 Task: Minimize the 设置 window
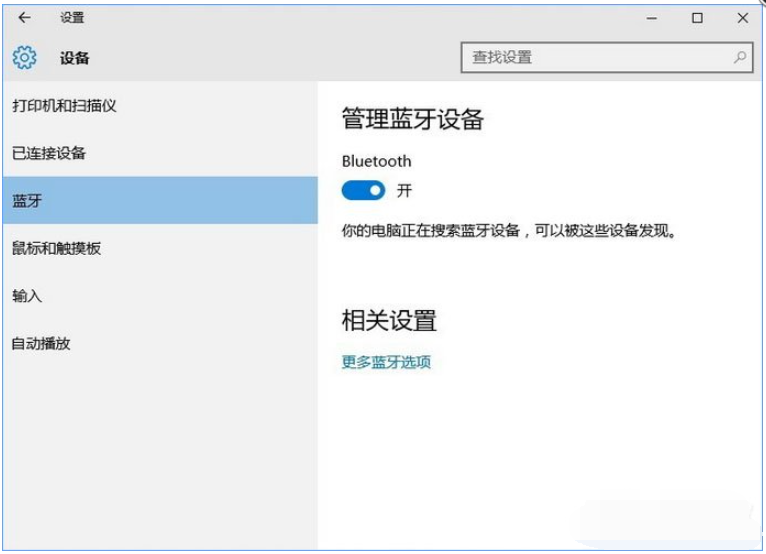(651, 18)
